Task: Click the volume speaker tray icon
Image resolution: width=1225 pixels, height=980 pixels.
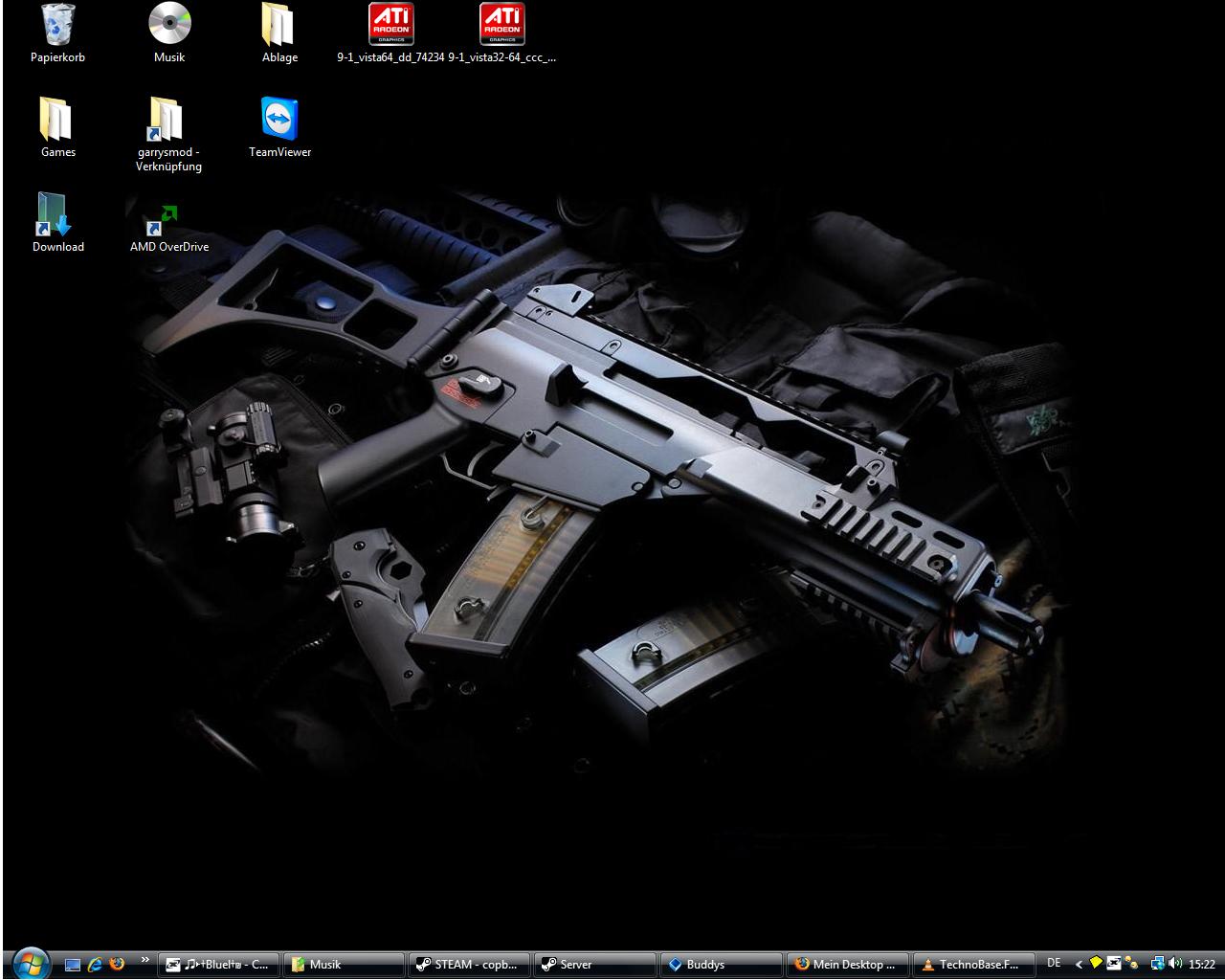Action: (1175, 965)
